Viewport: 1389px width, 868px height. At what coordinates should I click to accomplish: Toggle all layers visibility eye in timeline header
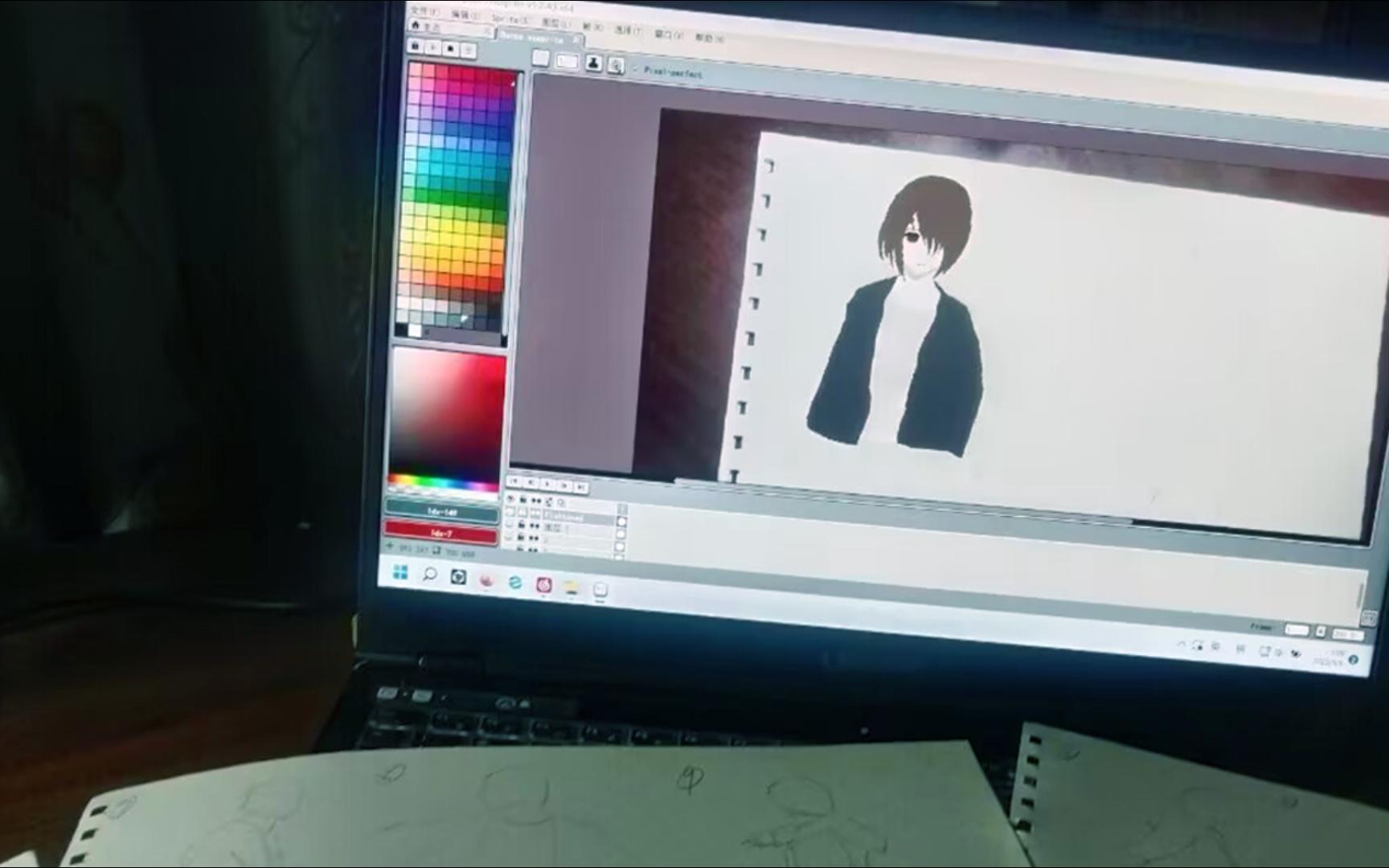(510, 499)
